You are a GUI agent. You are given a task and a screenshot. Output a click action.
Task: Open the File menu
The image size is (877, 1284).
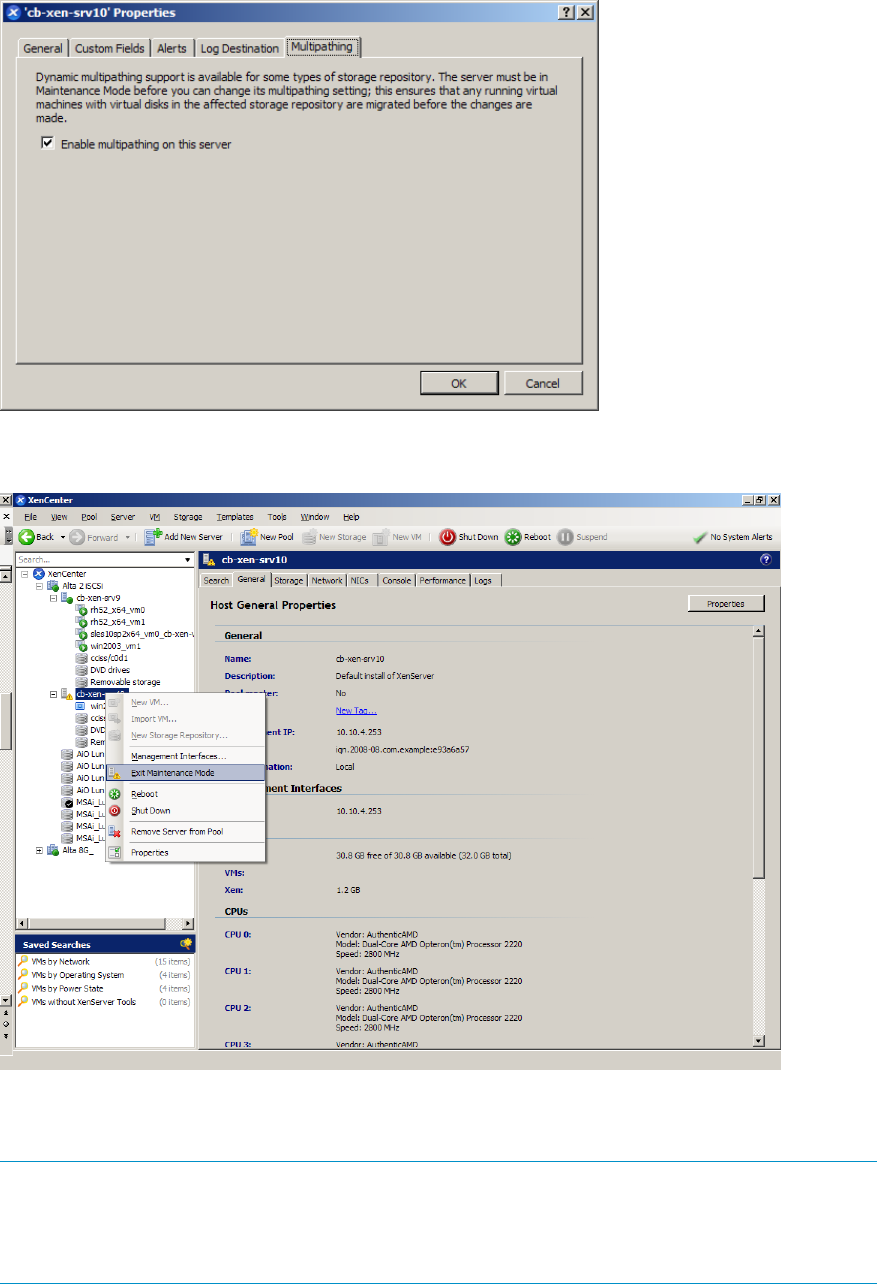(x=31, y=517)
